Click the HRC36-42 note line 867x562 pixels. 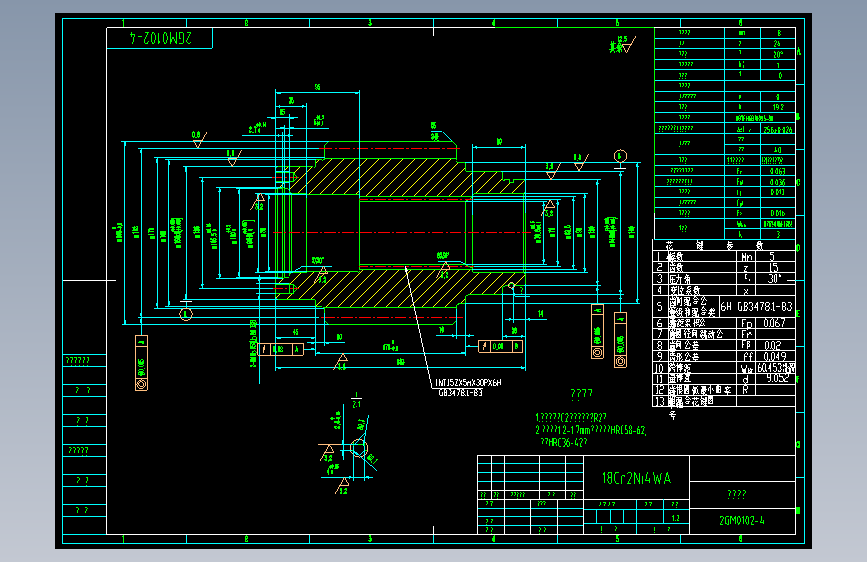point(564,442)
